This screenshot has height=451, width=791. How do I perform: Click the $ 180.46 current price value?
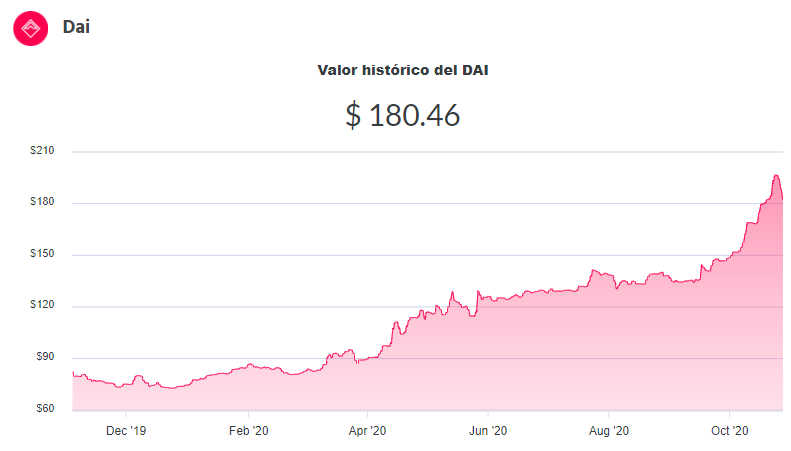(x=402, y=115)
